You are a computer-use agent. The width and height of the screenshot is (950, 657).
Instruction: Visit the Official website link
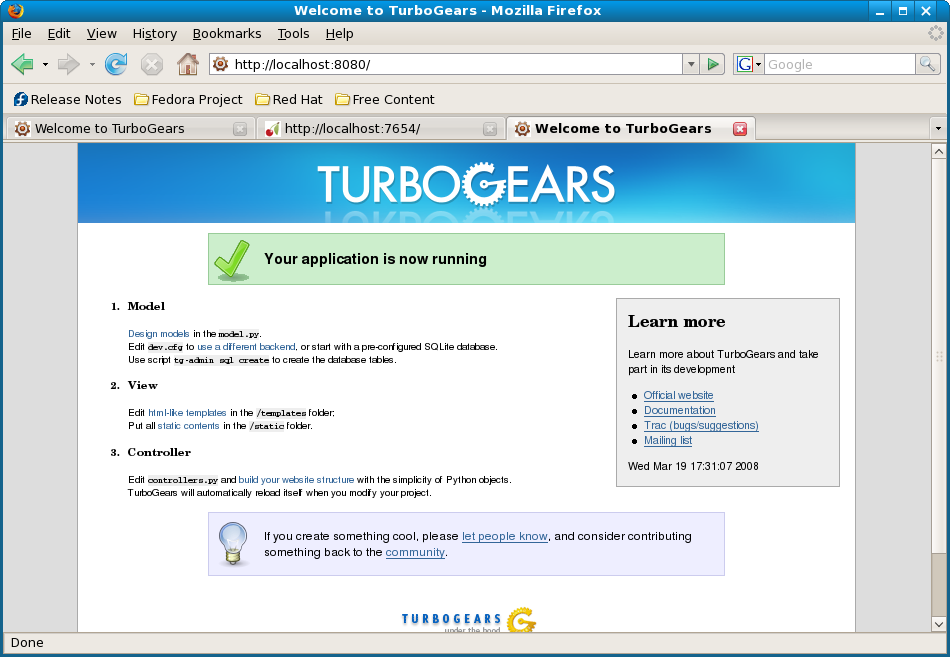coord(678,395)
